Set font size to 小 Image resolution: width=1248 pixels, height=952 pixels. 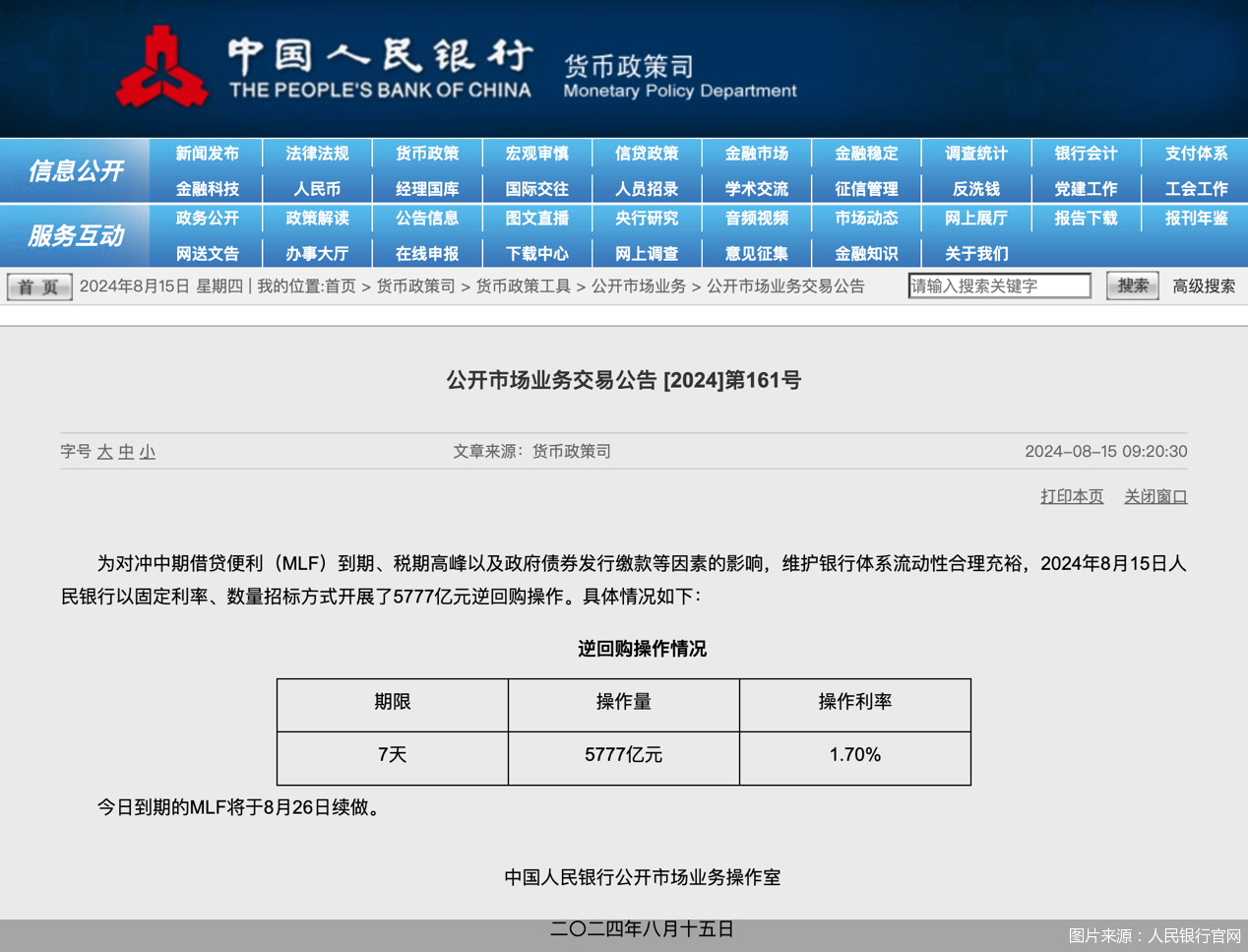(x=148, y=452)
